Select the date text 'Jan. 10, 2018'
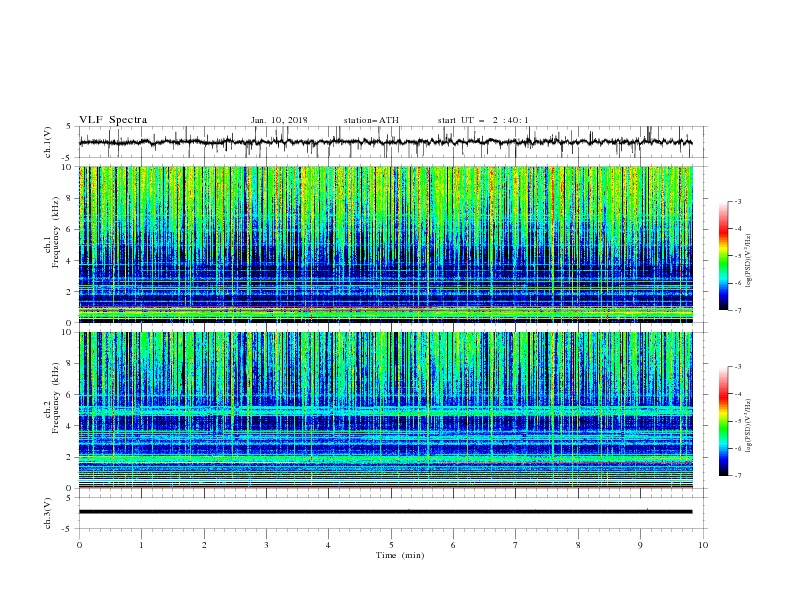792x612 pixels. point(279,120)
